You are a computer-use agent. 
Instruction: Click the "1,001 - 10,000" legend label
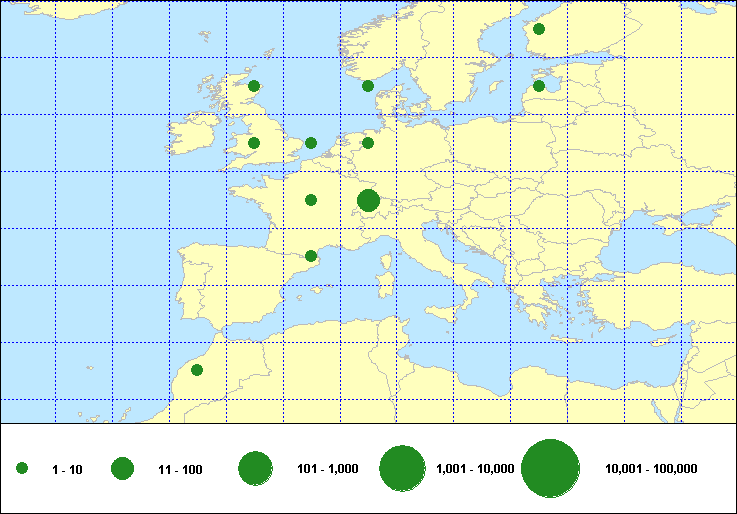point(475,469)
